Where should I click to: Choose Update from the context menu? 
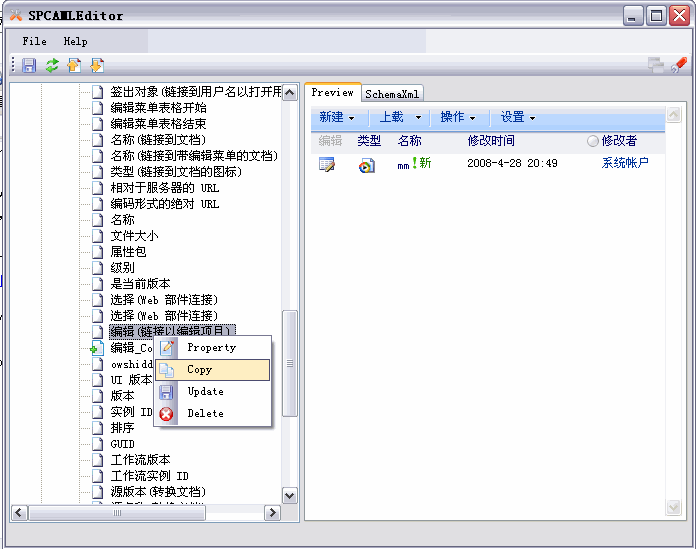click(212, 391)
